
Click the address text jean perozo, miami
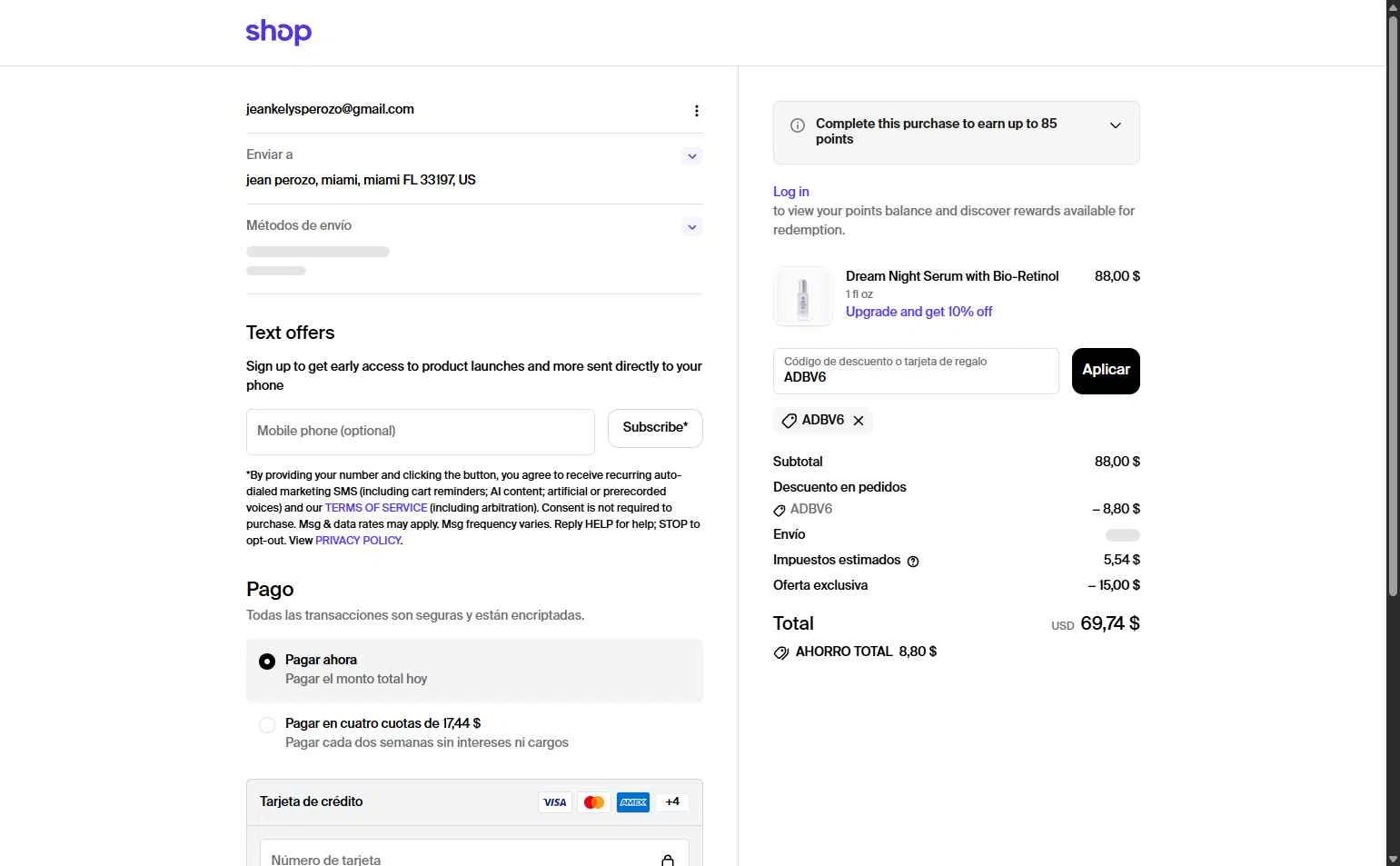click(x=361, y=180)
